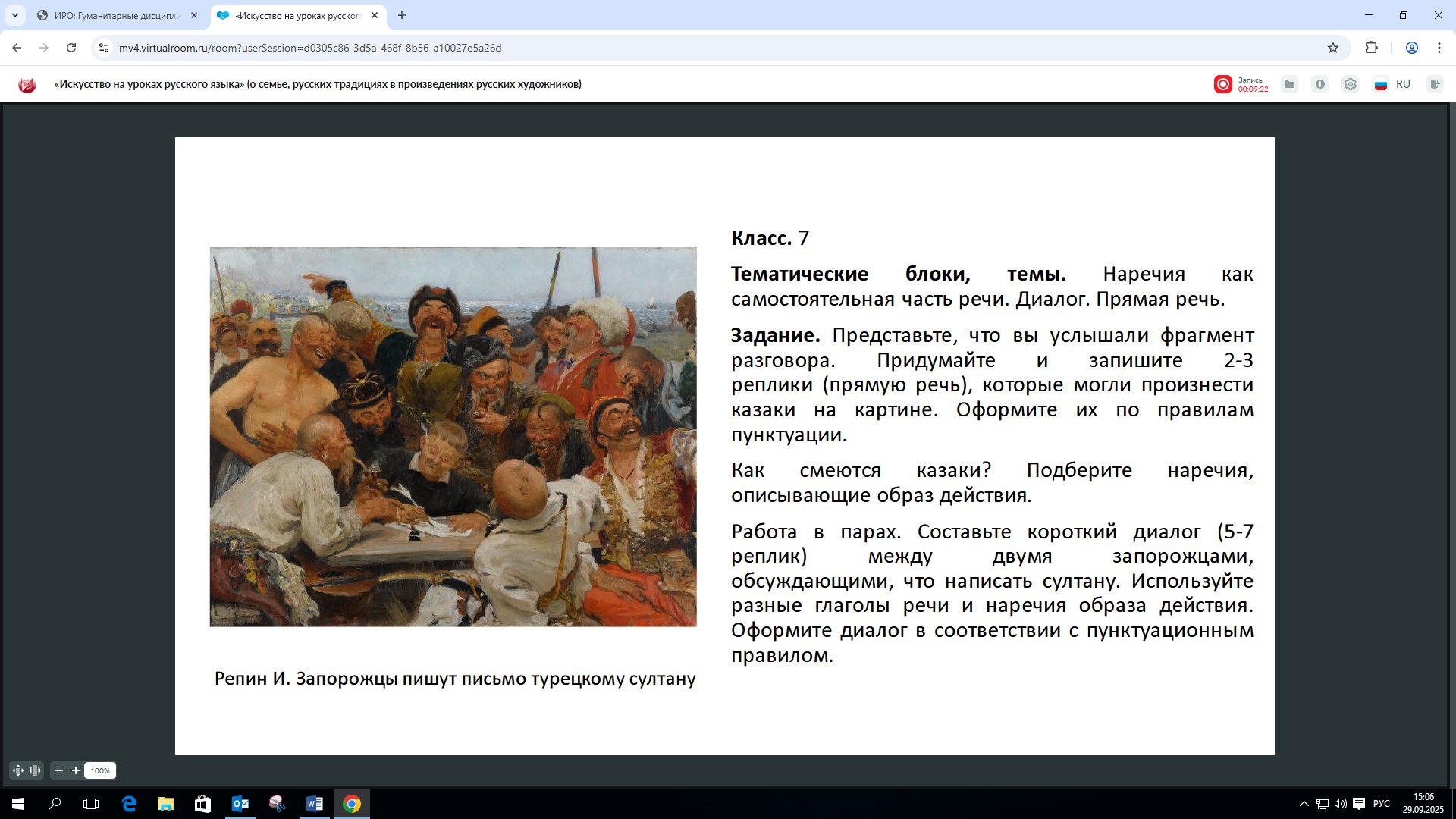Reset zoom via the 100% box
Screen dimensions: 1456x819
point(100,770)
